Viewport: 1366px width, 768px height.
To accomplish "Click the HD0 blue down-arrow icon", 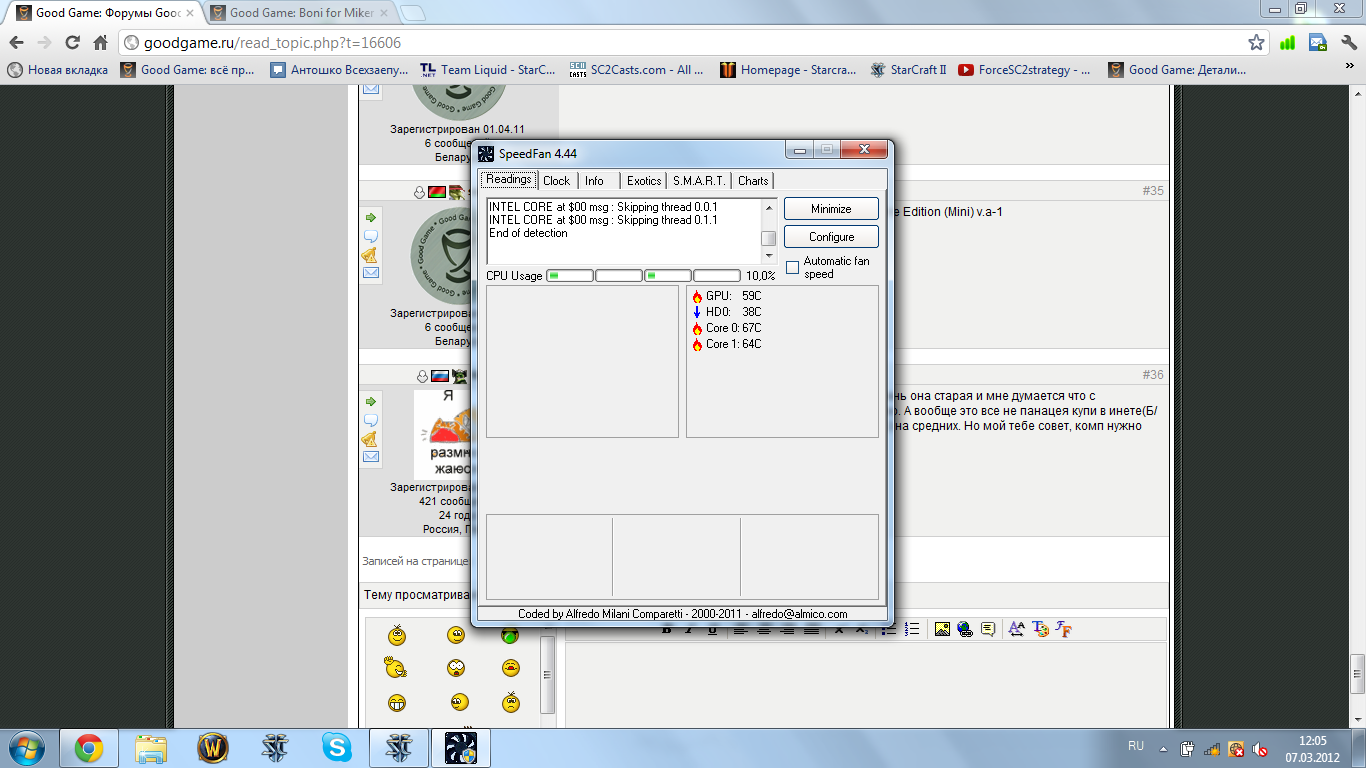I will point(697,312).
